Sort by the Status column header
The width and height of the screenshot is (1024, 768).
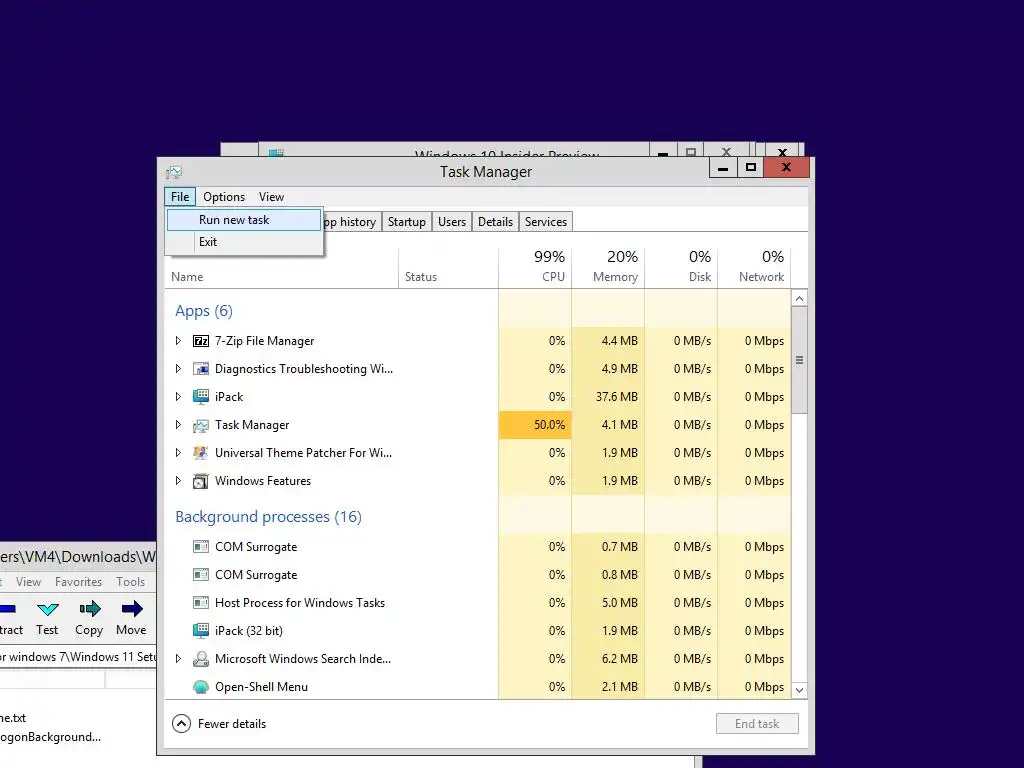point(448,267)
